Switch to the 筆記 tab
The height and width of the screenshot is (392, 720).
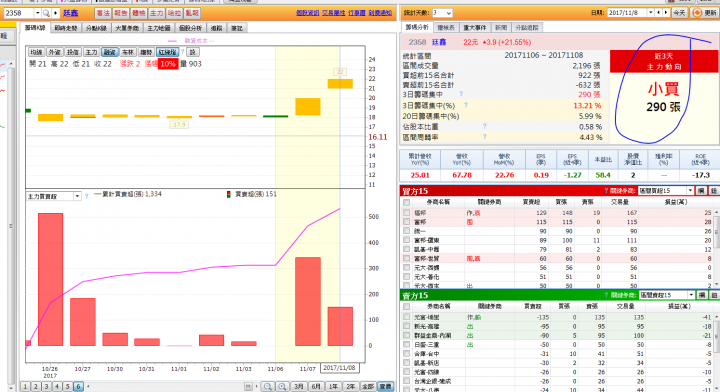pyautogui.click(x=237, y=28)
